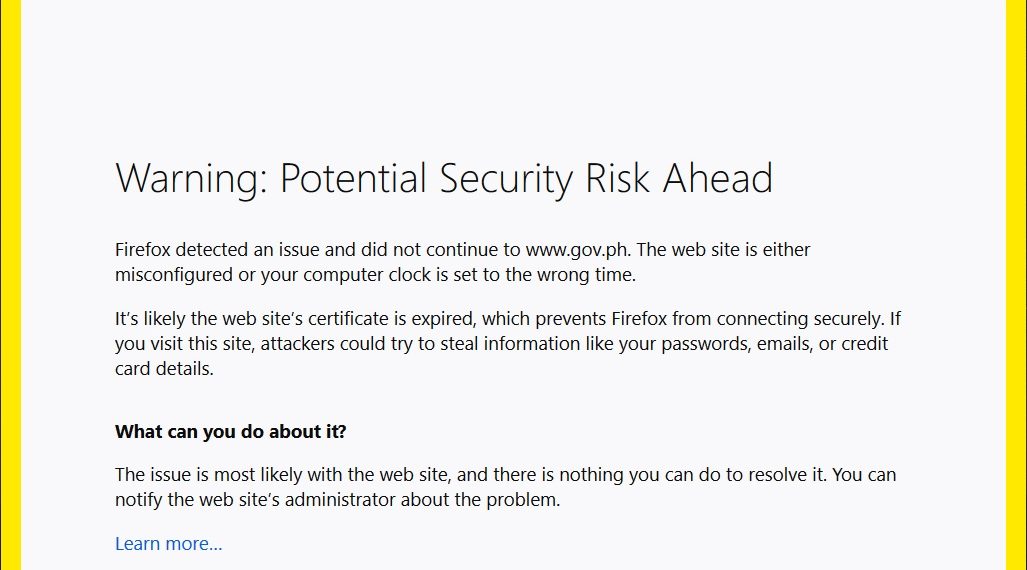
Task: Click the right yellow warning stripe
Action: coord(1016,285)
